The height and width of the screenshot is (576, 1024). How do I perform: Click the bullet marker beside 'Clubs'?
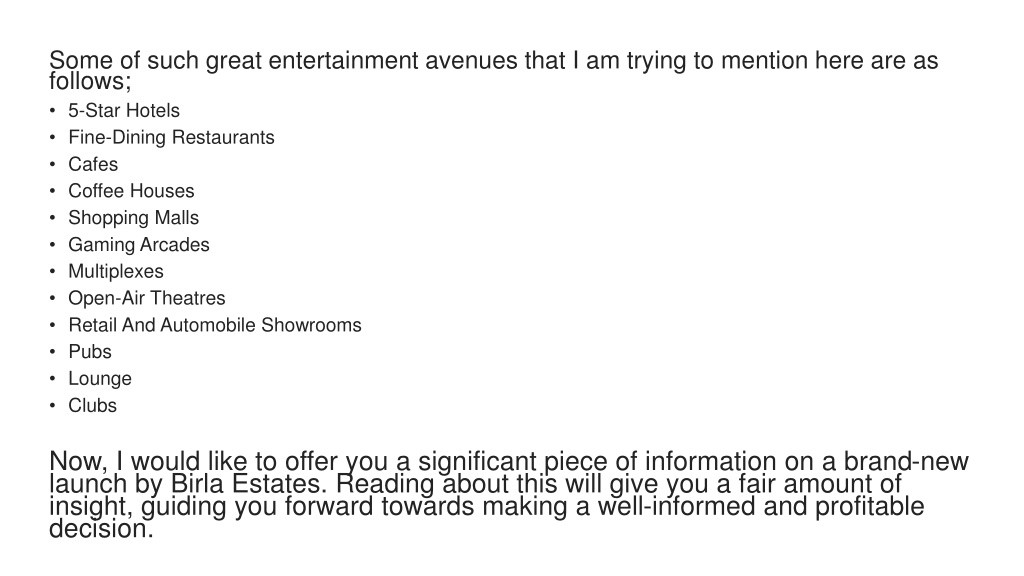click(52, 406)
